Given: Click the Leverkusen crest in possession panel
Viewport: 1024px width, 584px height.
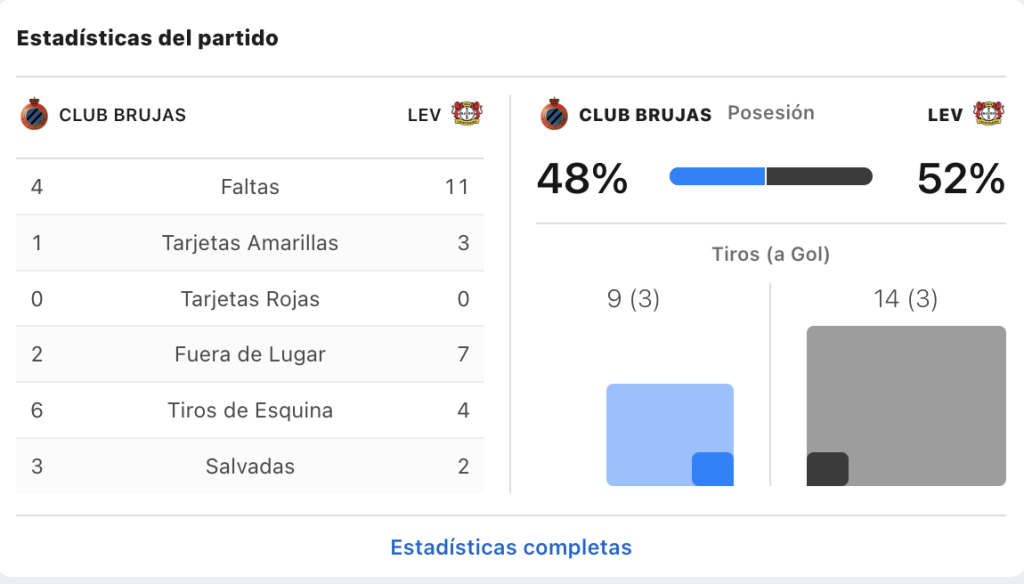Looking at the screenshot, I should pyautogui.click(x=989, y=114).
